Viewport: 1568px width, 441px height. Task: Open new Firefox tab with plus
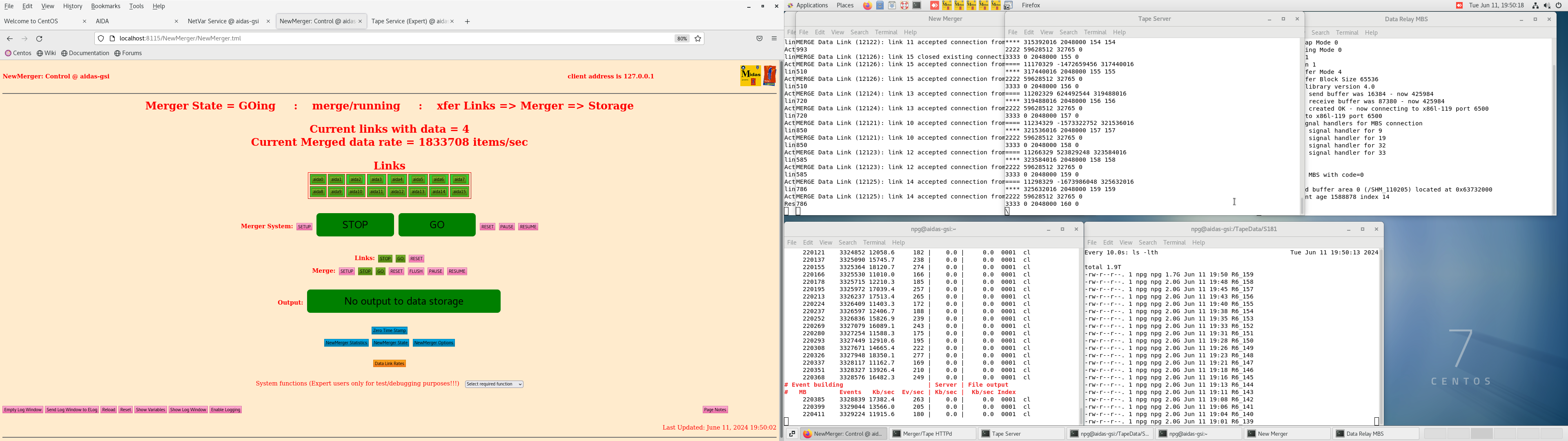(468, 22)
